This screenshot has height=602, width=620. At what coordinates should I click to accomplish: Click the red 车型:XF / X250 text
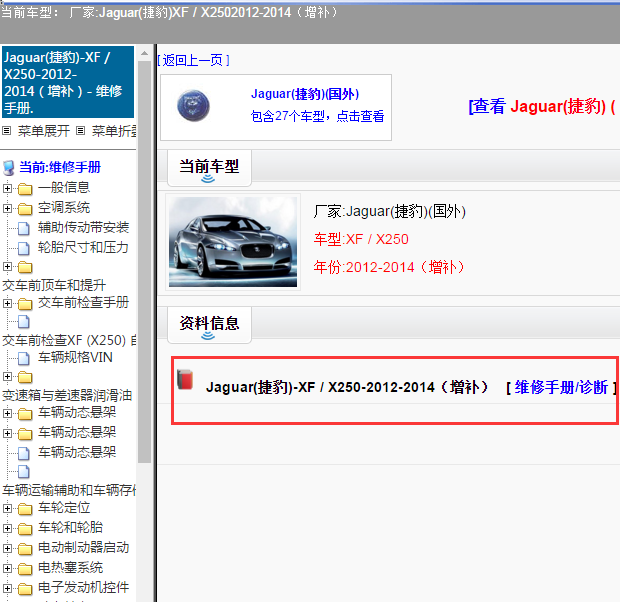pos(361,239)
